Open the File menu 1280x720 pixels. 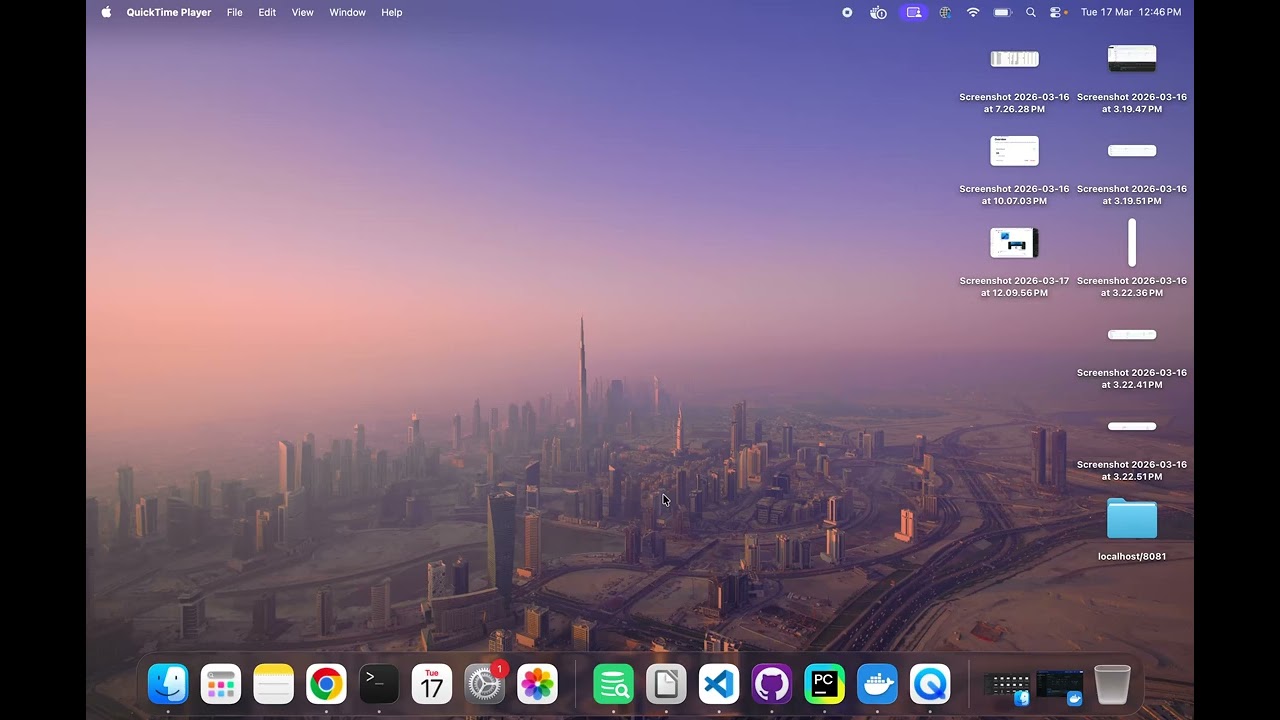(235, 12)
